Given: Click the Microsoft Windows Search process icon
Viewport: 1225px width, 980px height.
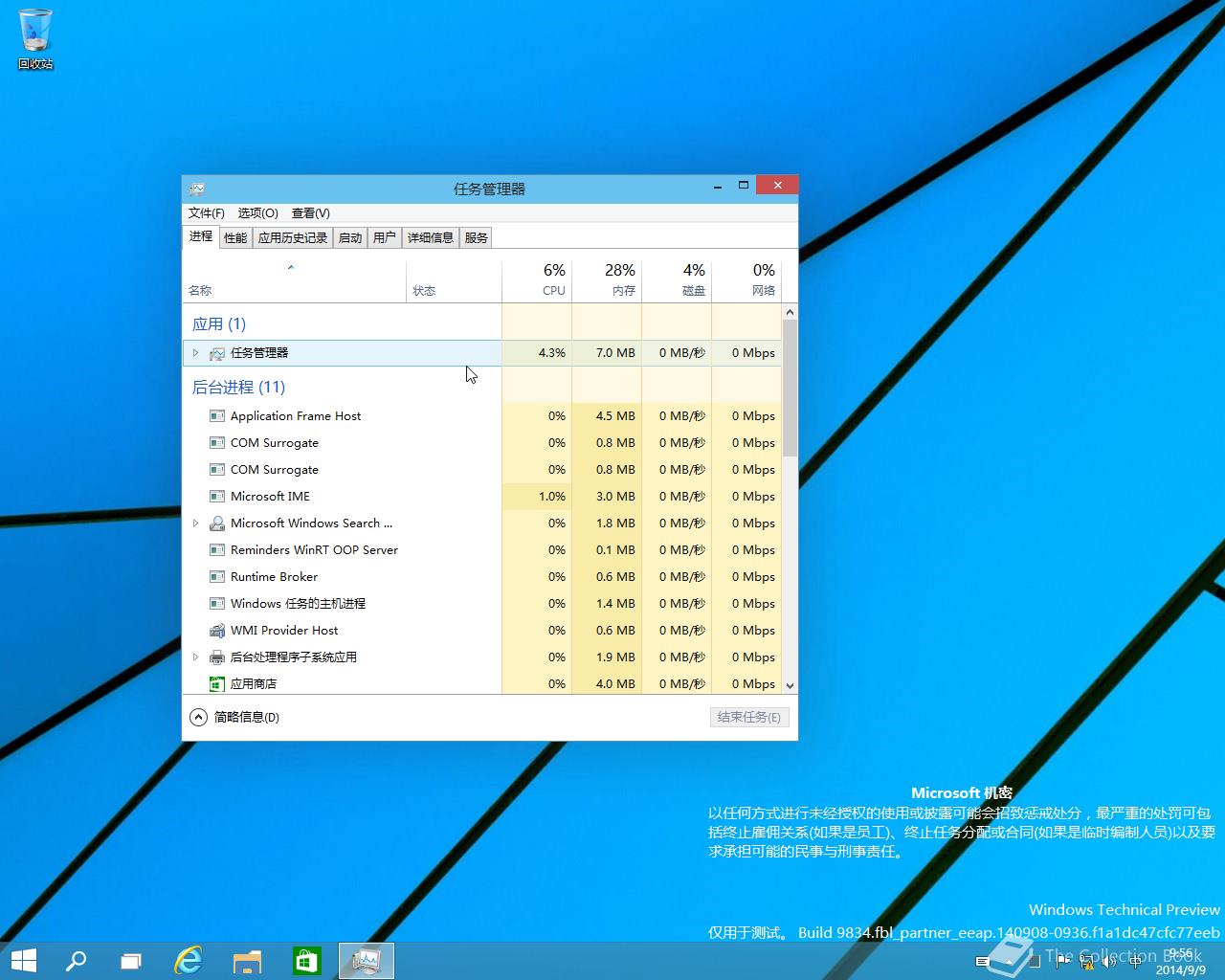Looking at the screenshot, I should (217, 523).
